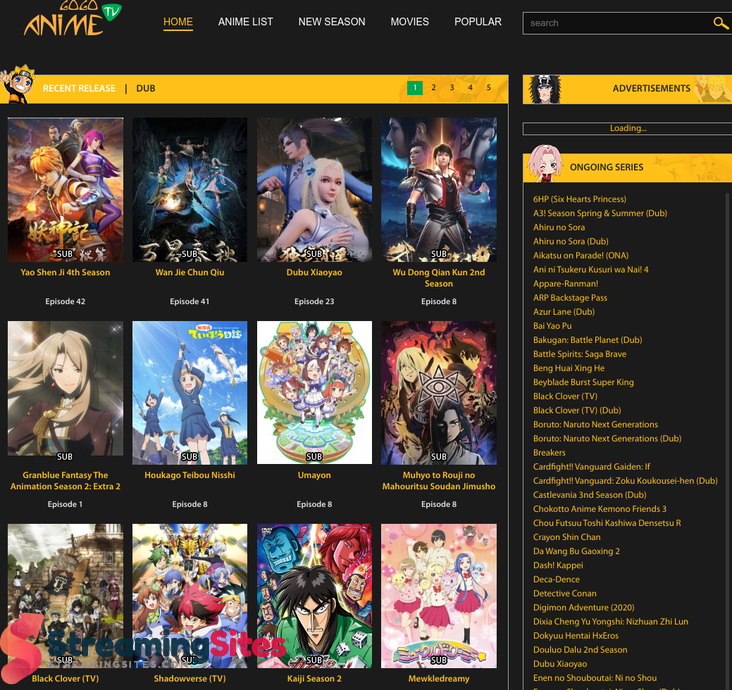Open Breakers in ongoing series
This screenshot has height=690, width=732.
(x=549, y=452)
